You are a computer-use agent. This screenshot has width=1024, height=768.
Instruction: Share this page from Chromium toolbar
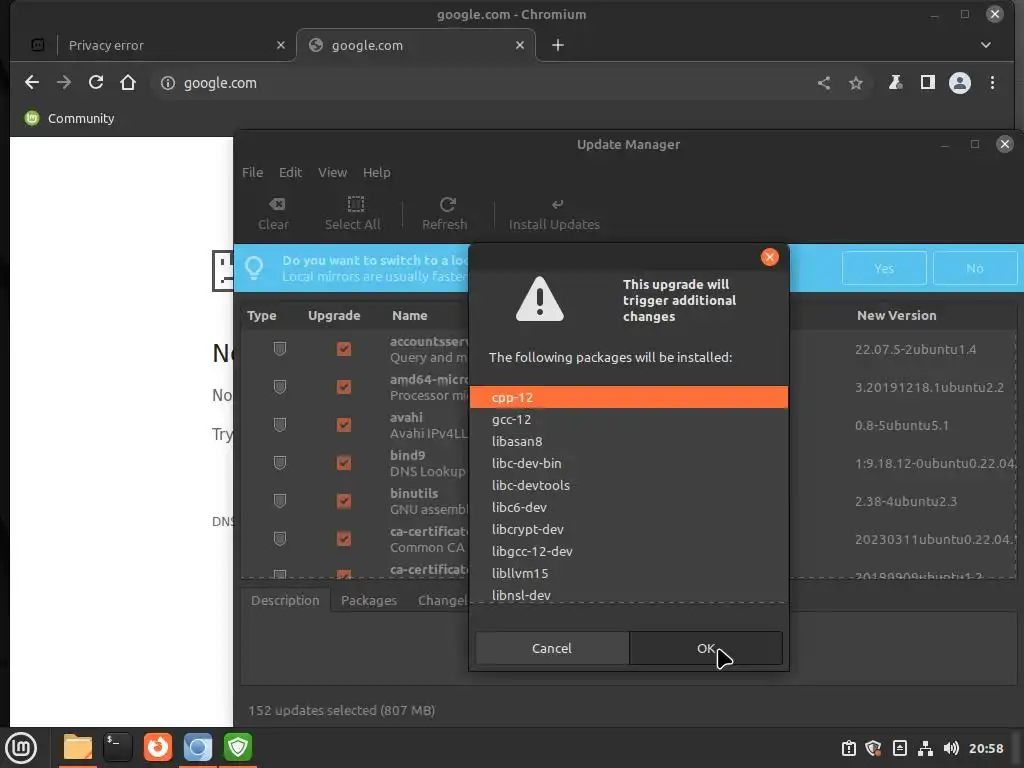pos(824,83)
